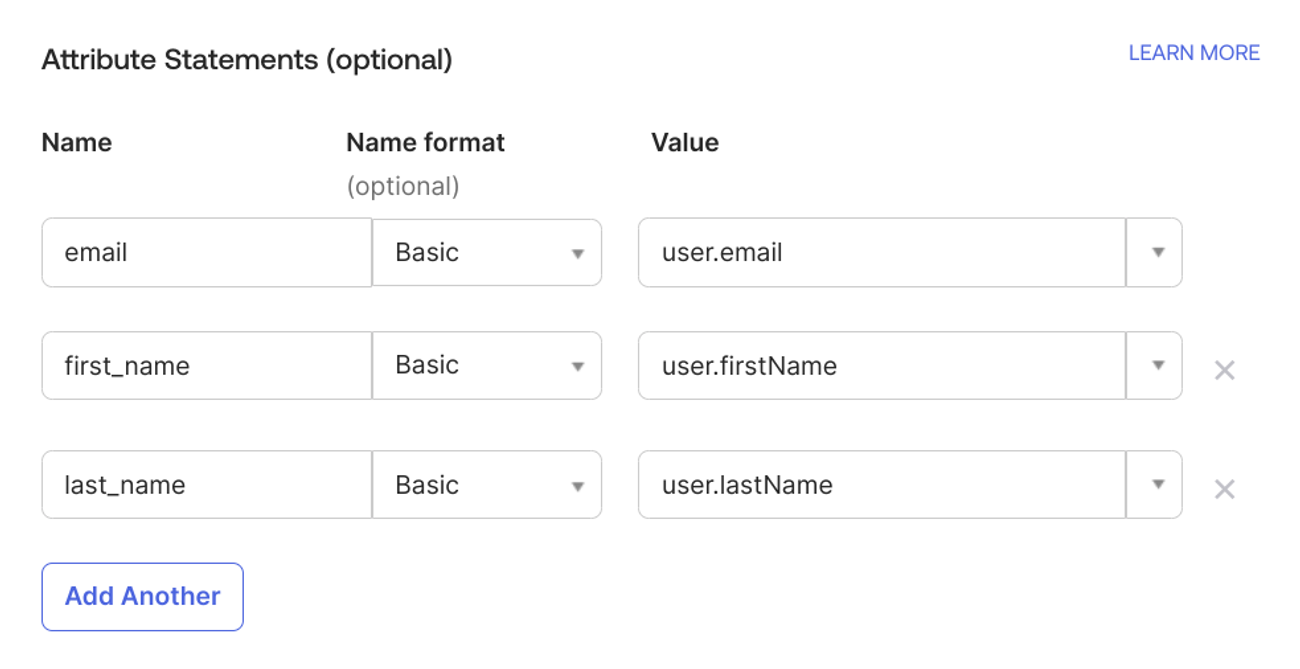Click the Name format column label
The image size is (1300, 669).
tap(425, 142)
